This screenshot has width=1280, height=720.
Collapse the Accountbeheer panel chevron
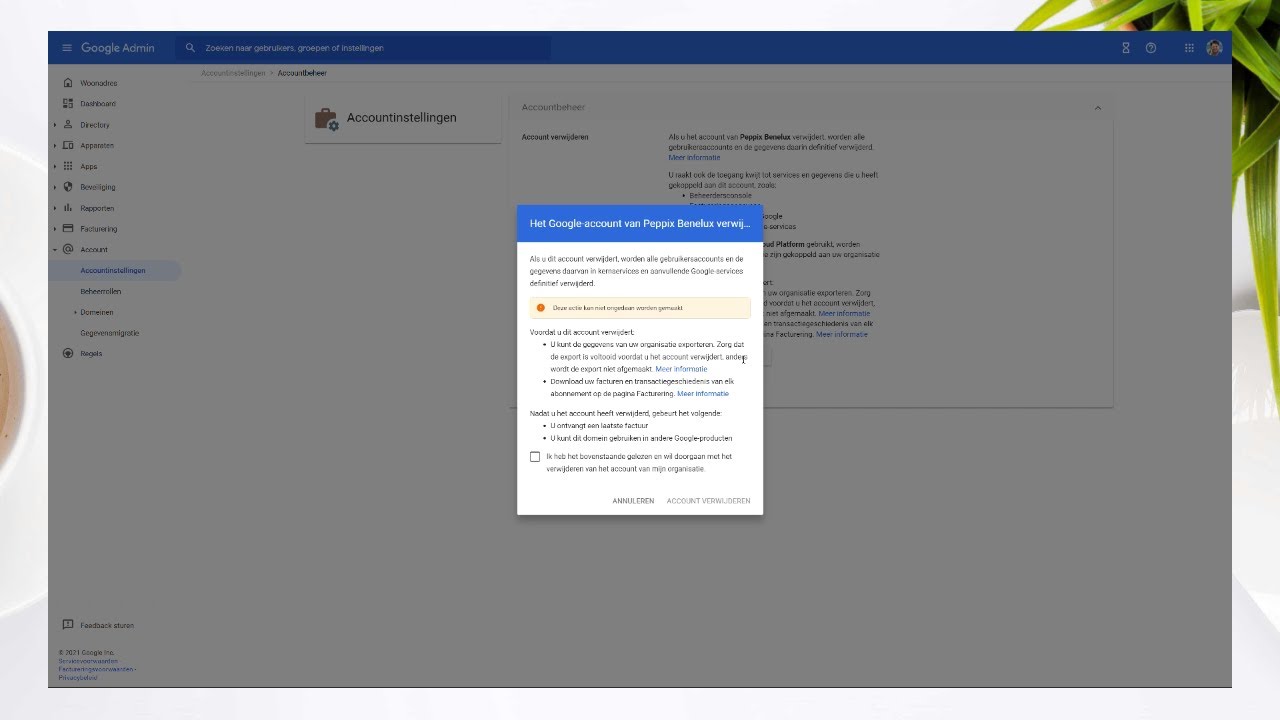pos(1097,108)
